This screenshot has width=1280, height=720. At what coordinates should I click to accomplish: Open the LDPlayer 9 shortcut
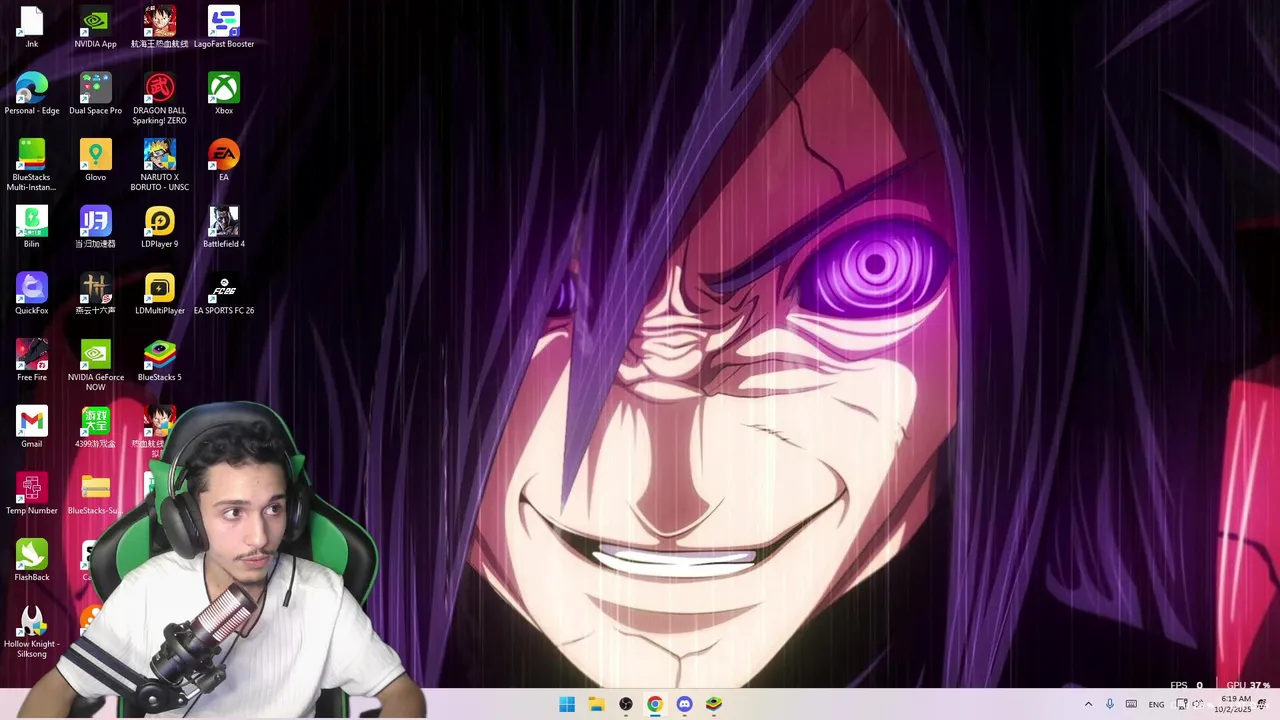159,228
